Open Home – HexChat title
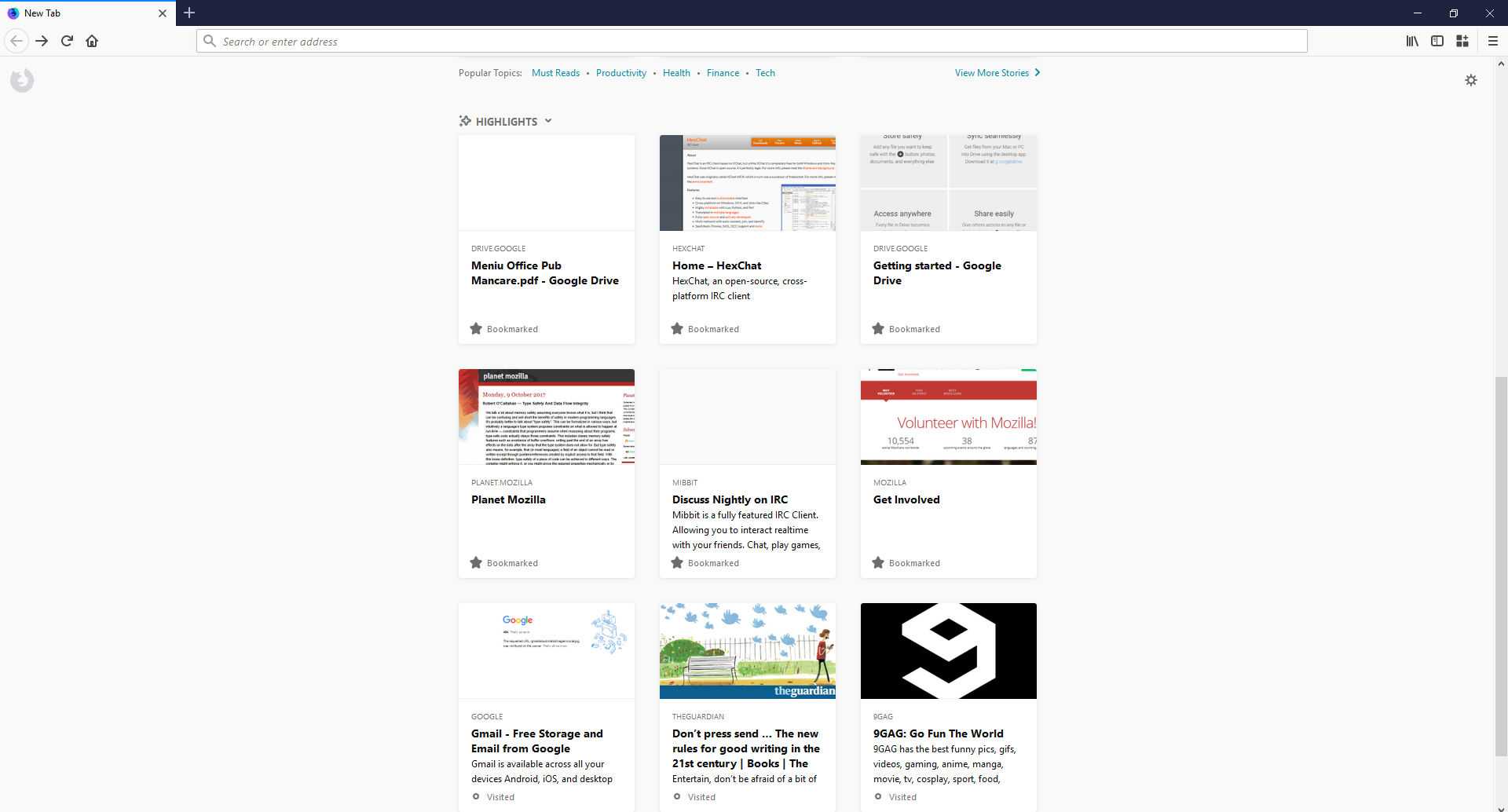 [x=716, y=265]
